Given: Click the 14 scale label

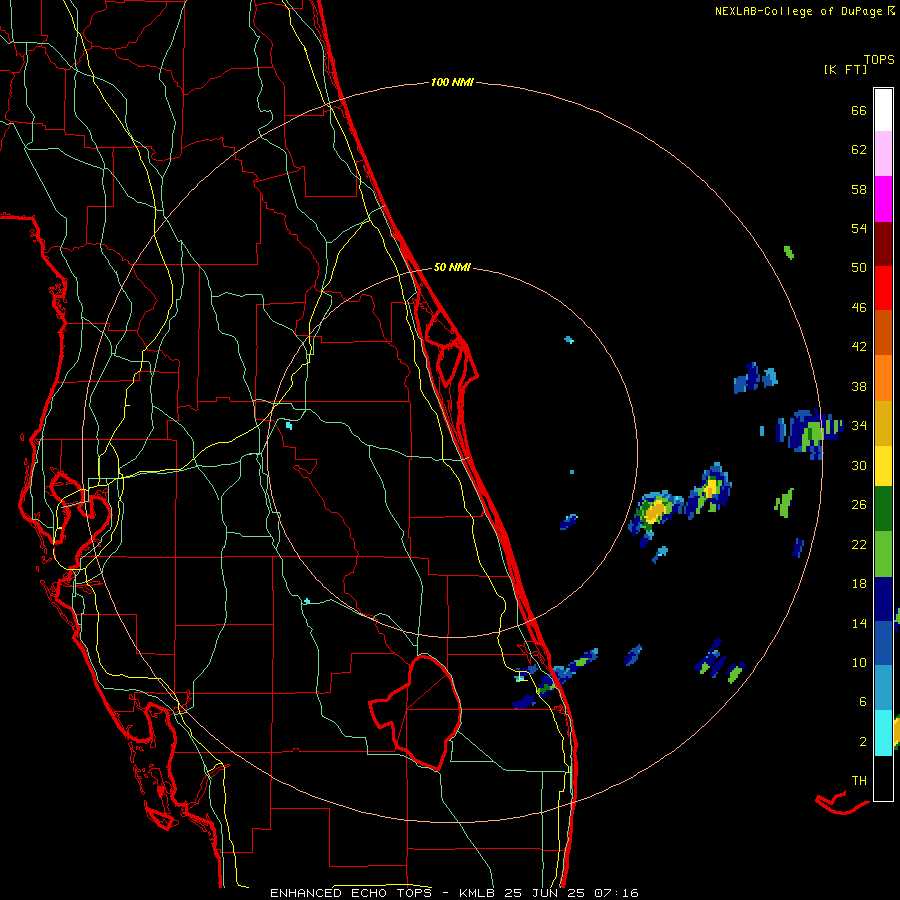Looking at the screenshot, I should tap(859, 623).
